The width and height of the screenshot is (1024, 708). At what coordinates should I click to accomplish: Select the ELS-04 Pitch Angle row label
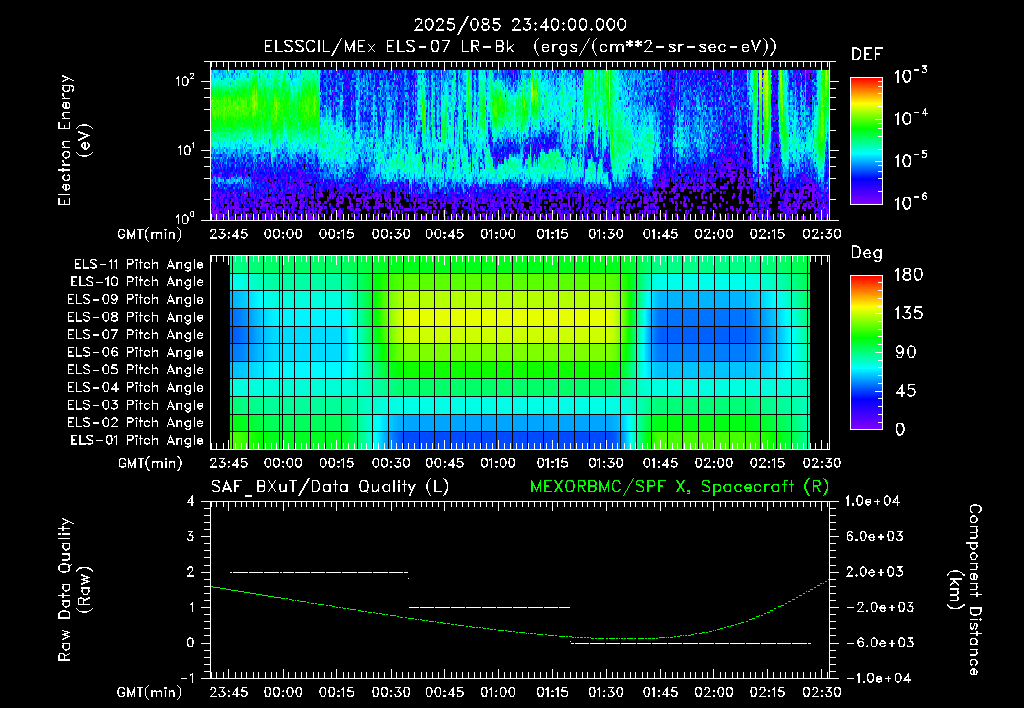[136, 387]
